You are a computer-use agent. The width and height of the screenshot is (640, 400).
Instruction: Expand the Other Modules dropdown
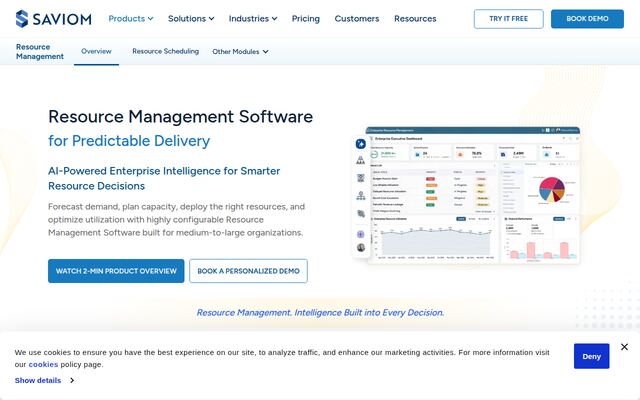pyautogui.click(x=240, y=51)
